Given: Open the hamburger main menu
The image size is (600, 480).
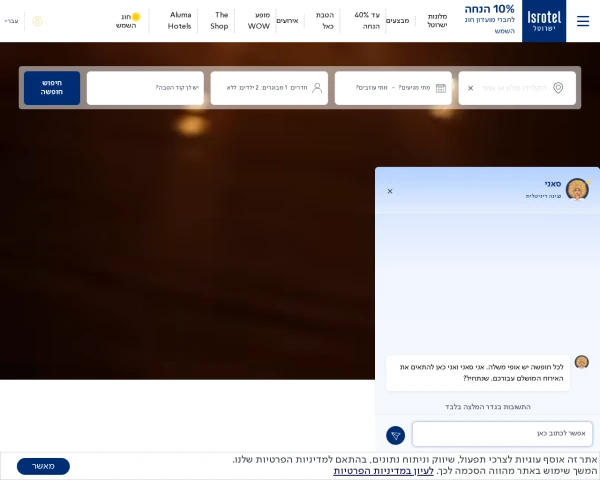Looking at the screenshot, I should [x=583, y=21].
